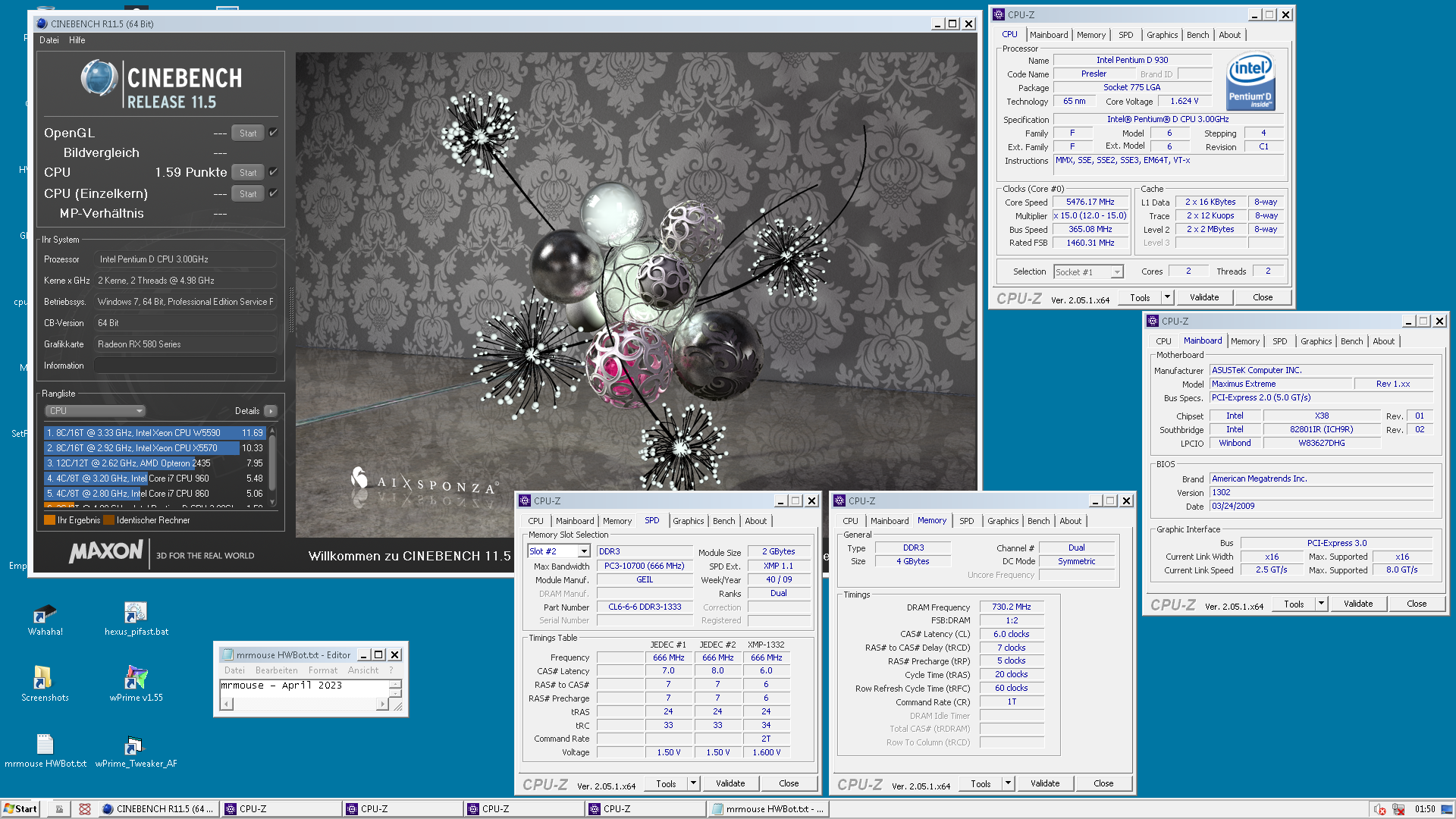Switch to Bench tab in top CPU-Z window
This screenshot has width=1456, height=819.
[x=1197, y=35]
